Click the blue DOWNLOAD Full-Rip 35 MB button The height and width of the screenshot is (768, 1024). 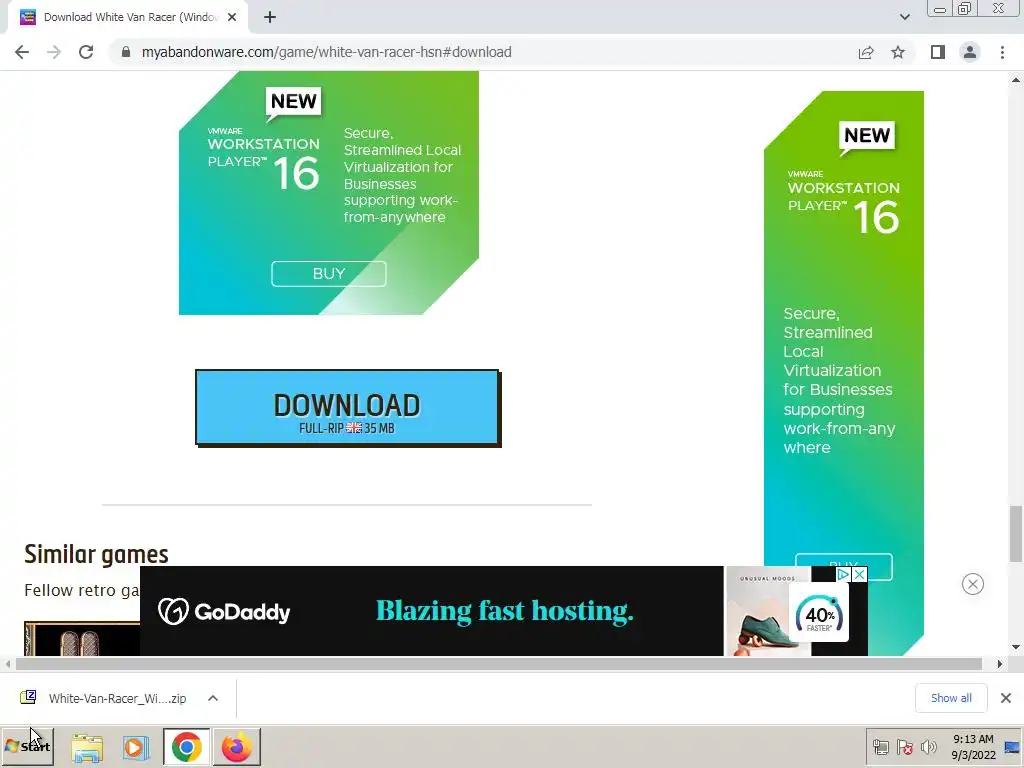click(x=347, y=408)
